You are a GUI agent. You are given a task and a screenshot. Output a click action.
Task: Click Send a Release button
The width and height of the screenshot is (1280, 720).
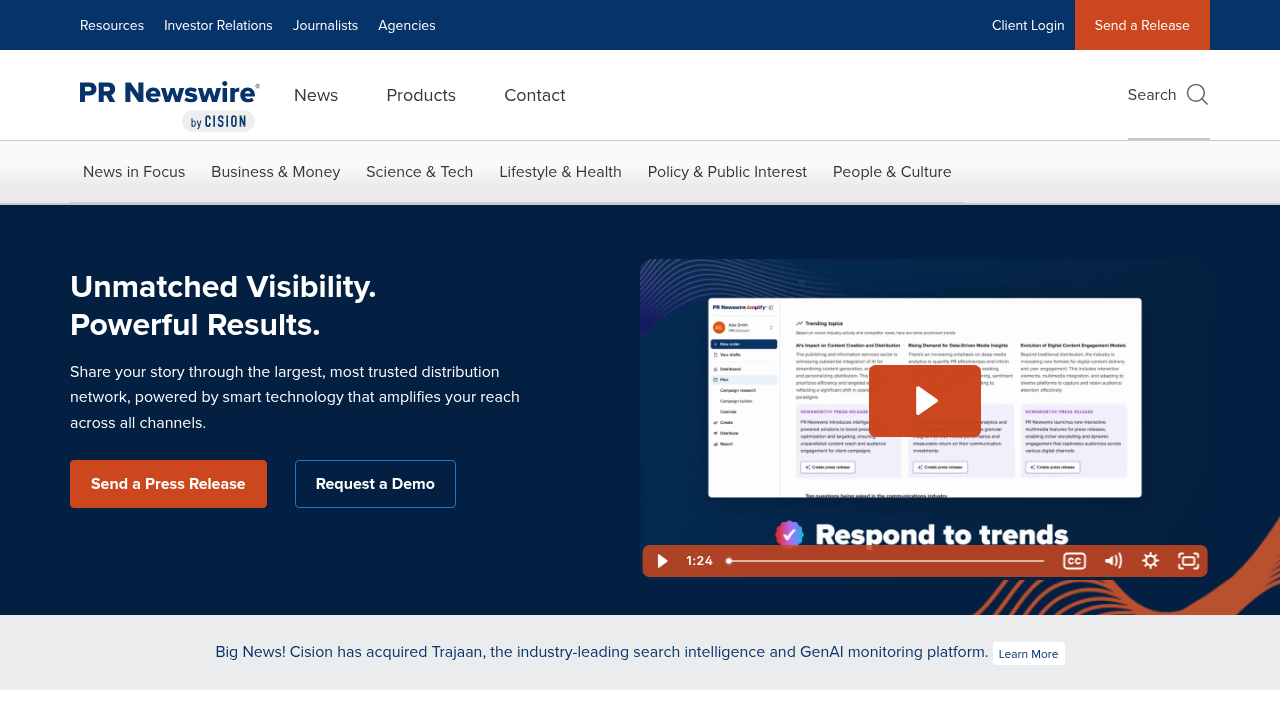point(1142,25)
